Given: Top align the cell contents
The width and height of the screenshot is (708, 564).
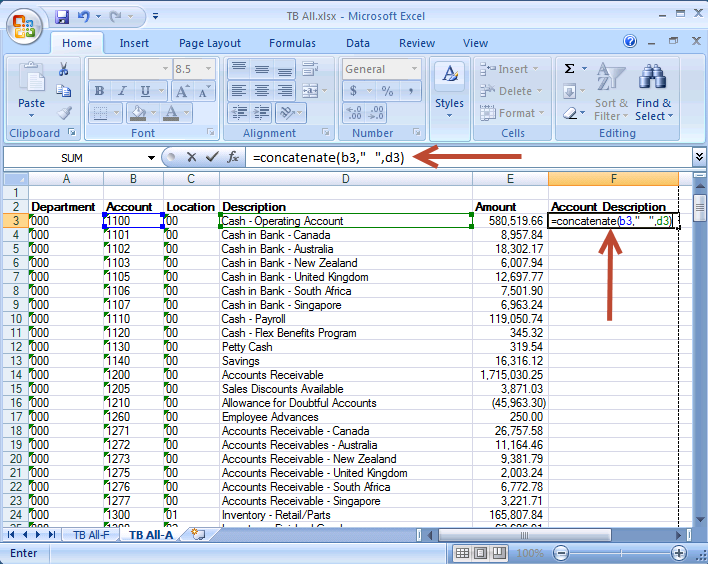Looking at the screenshot, I should (x=238, y=68).
